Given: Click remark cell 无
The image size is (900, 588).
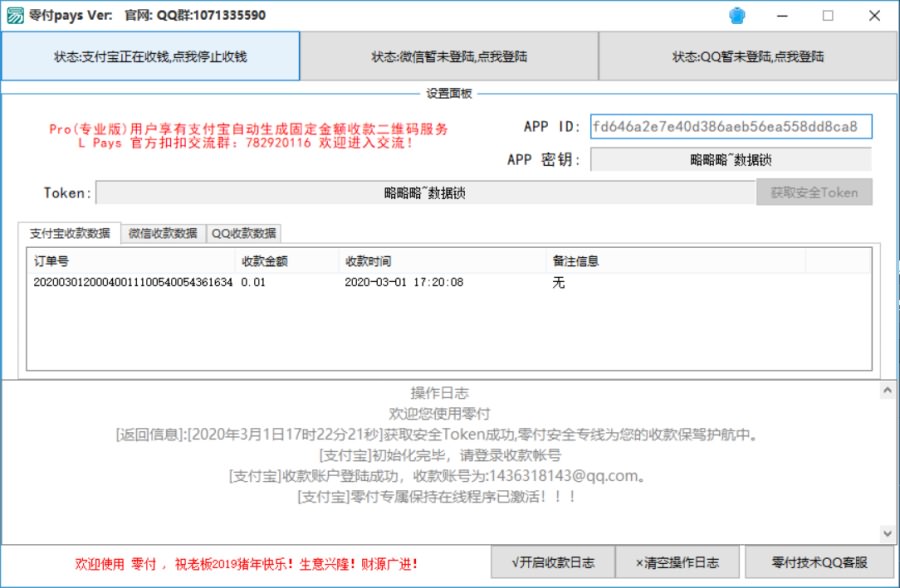Looking at the screenshot, I should 558,283.
